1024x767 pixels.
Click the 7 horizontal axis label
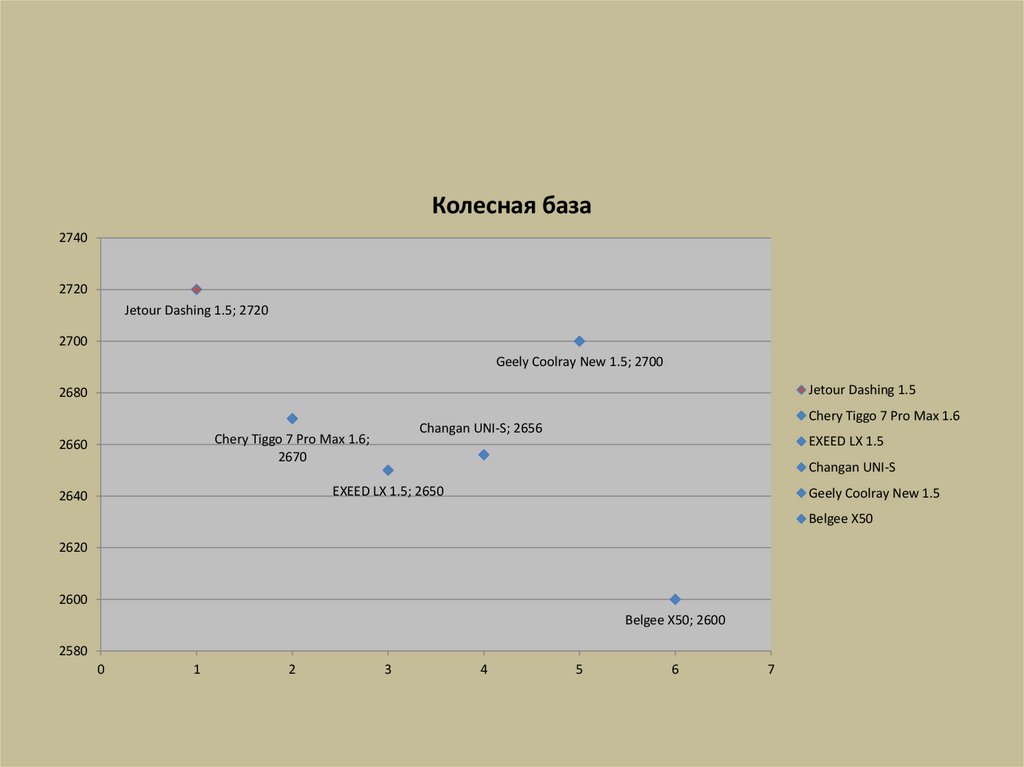click(x=771, y=670)
